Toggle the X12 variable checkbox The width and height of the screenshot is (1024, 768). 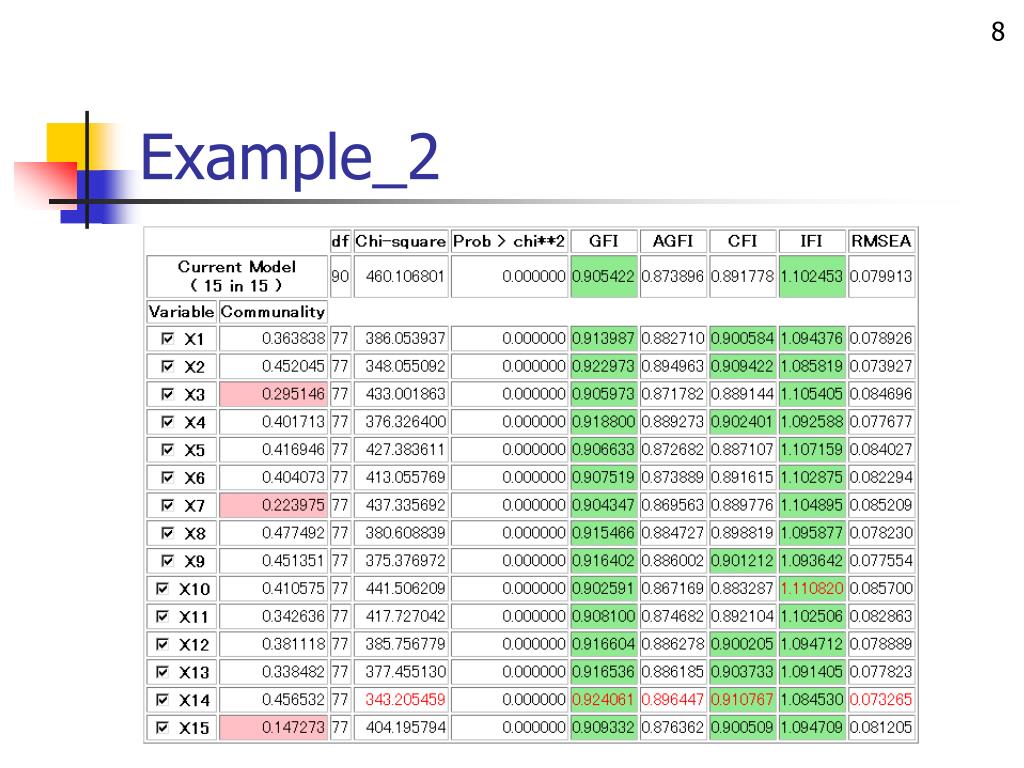(163, 644)
